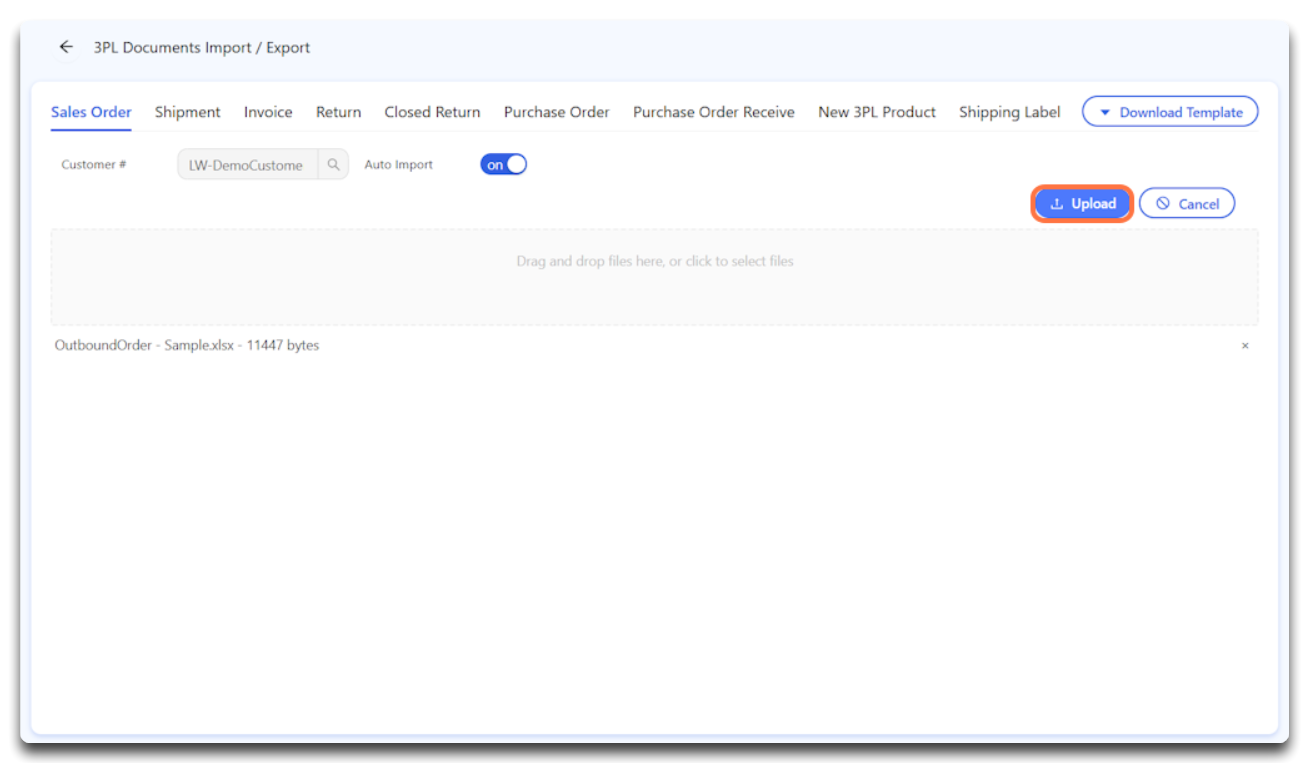Select the Invoice tab
This screenshot has height=763, width=1309.
pos(268,112)
